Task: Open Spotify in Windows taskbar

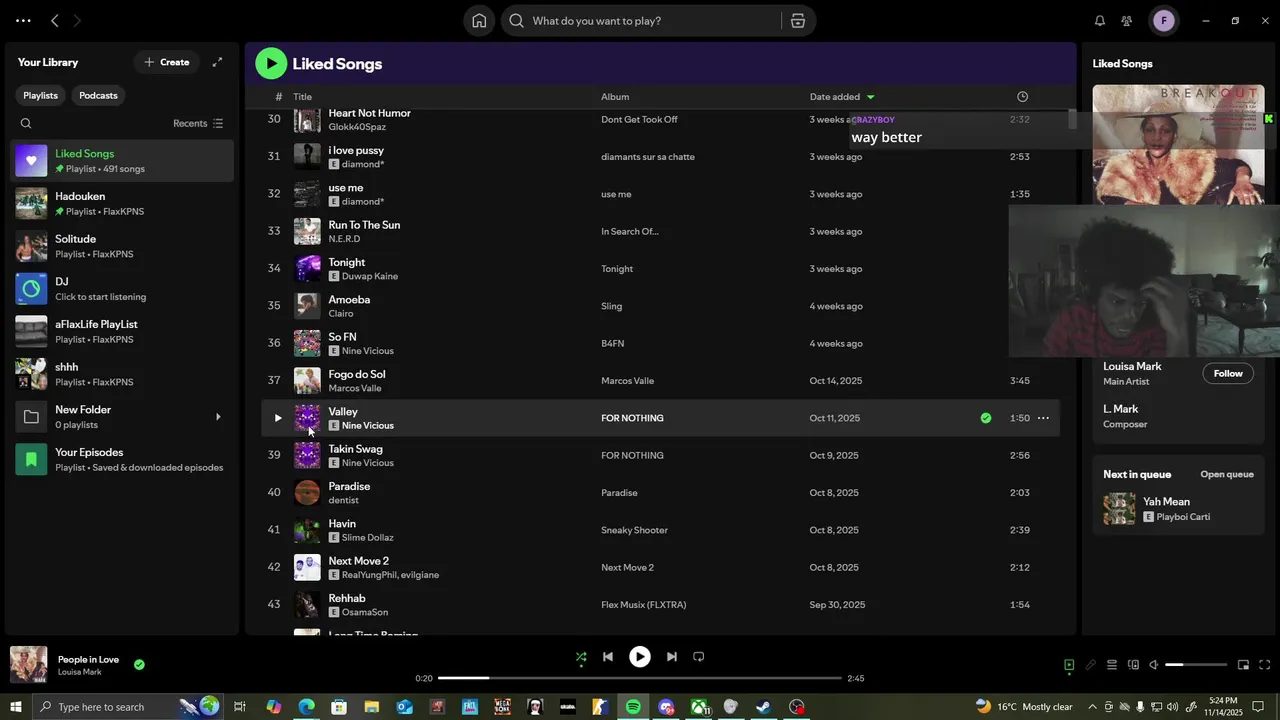Action: pos(633,707)
